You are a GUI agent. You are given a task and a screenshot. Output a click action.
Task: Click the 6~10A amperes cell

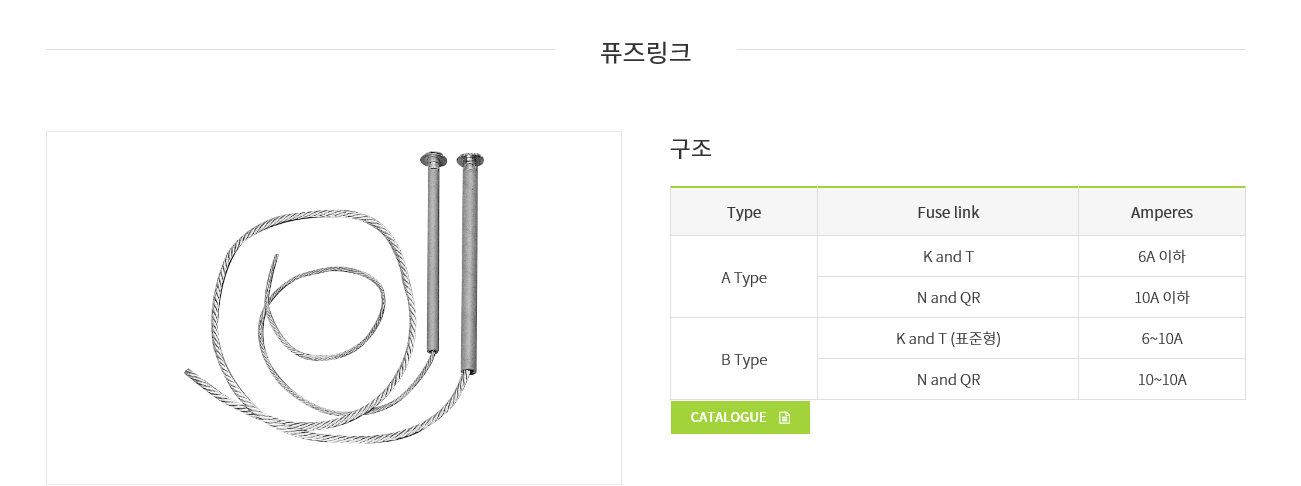click(1161, 339)
